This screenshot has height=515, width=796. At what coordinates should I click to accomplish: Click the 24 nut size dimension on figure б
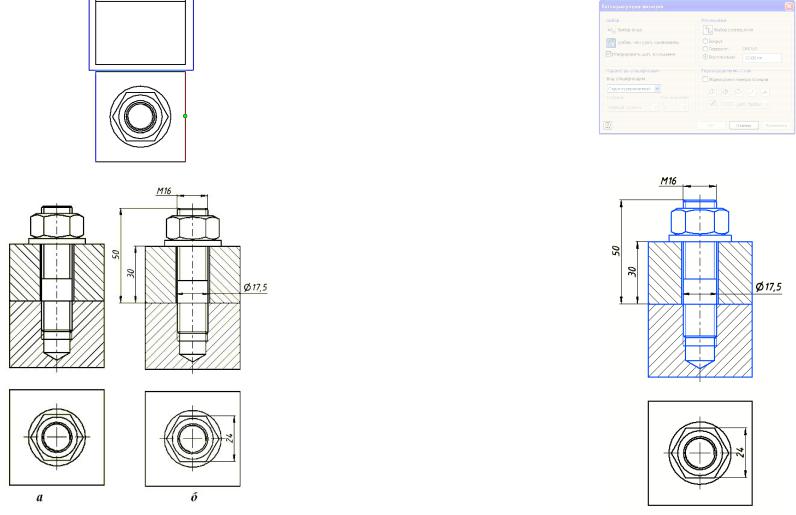pyautogui.click(x=229, y=437)
